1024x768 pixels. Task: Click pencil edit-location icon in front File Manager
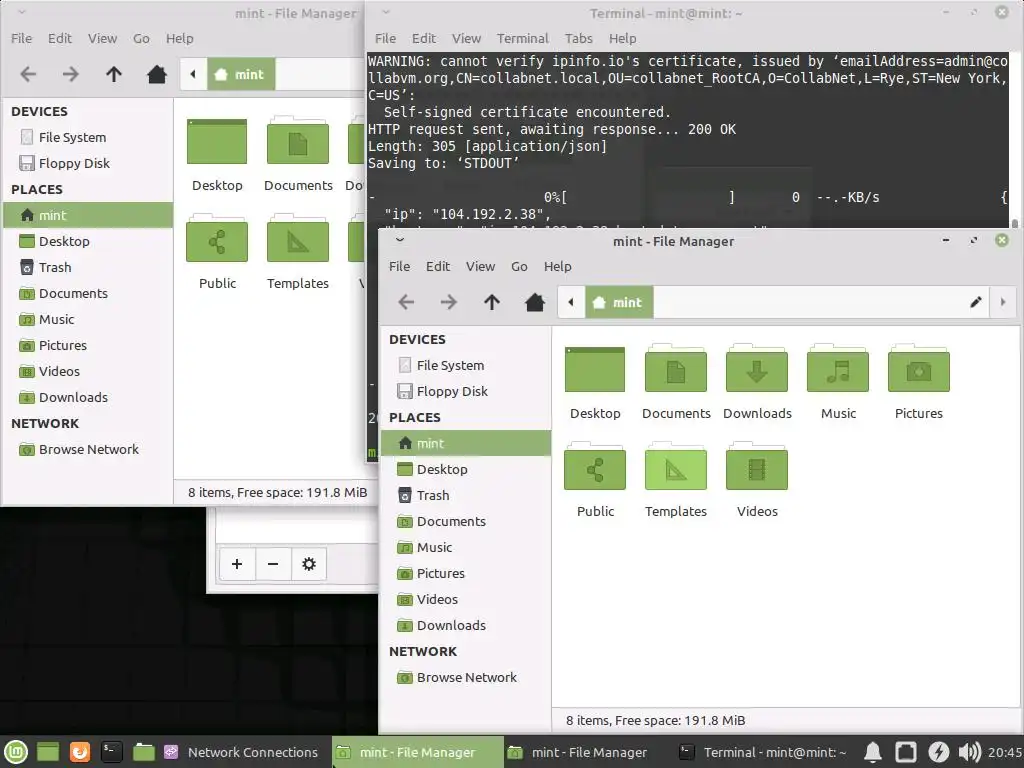[976, 302]
